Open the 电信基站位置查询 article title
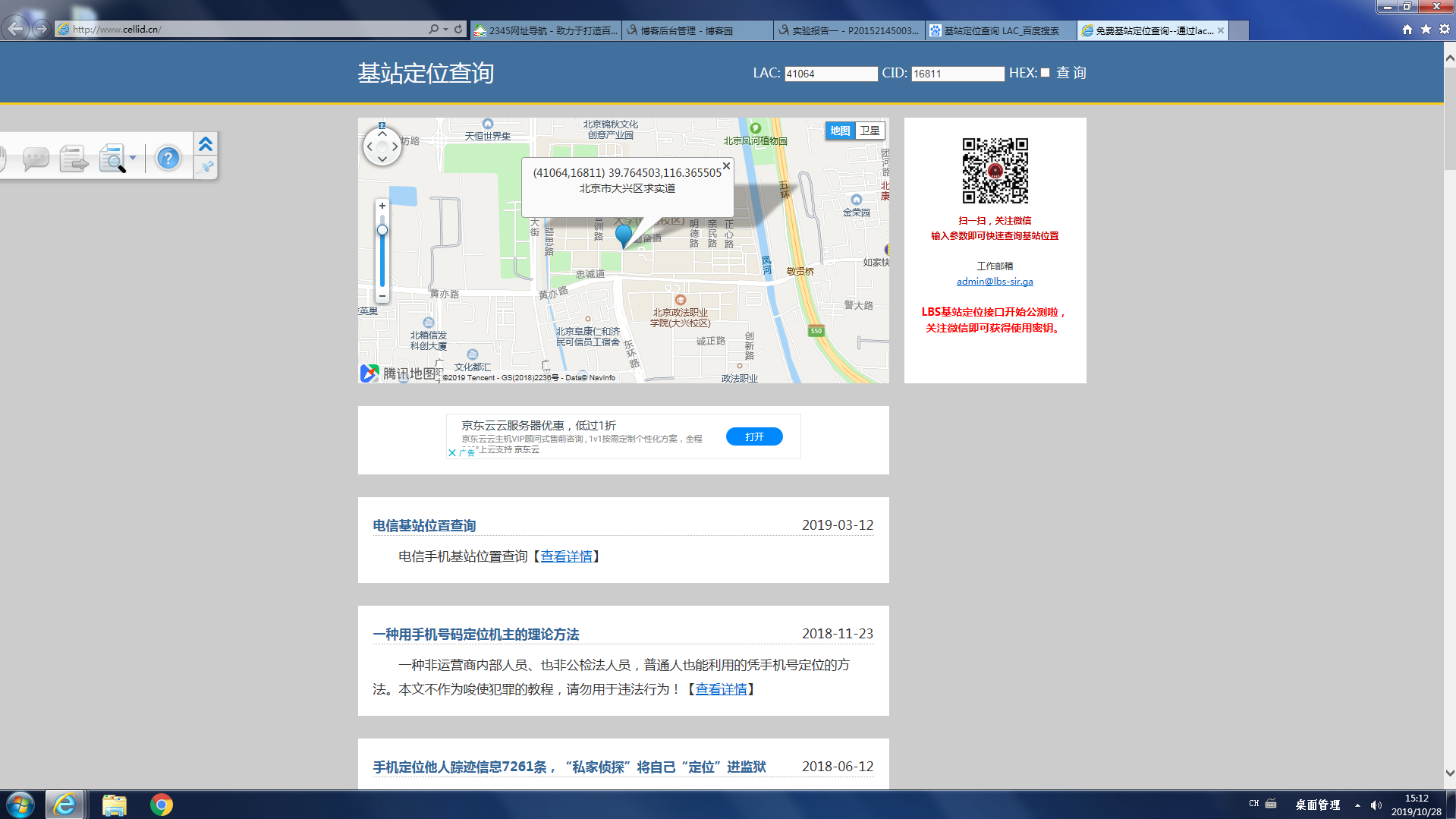Image resolution: width=1456 pixels, height=819 pixels. (424, 525)
